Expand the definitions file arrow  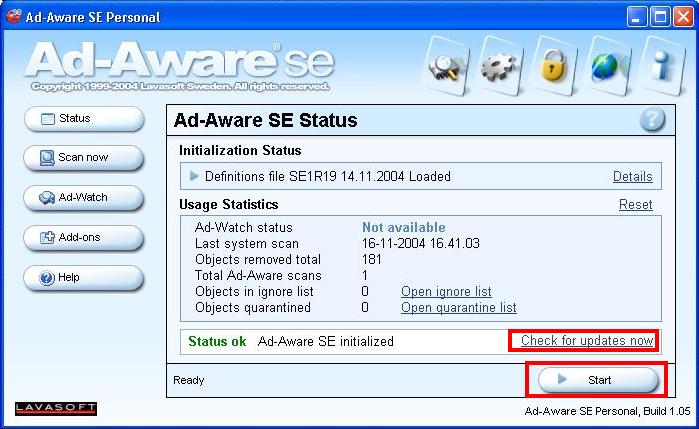[x=194, y=176]
